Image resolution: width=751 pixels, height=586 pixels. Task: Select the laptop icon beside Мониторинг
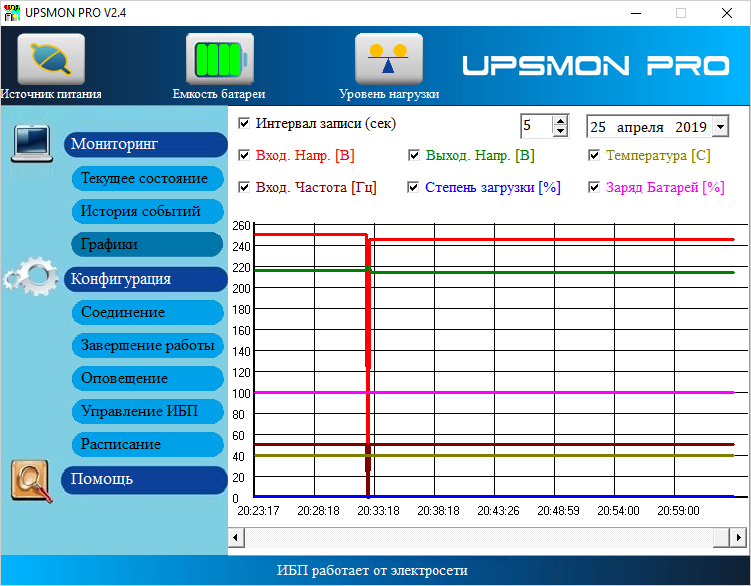click(32, 144)
